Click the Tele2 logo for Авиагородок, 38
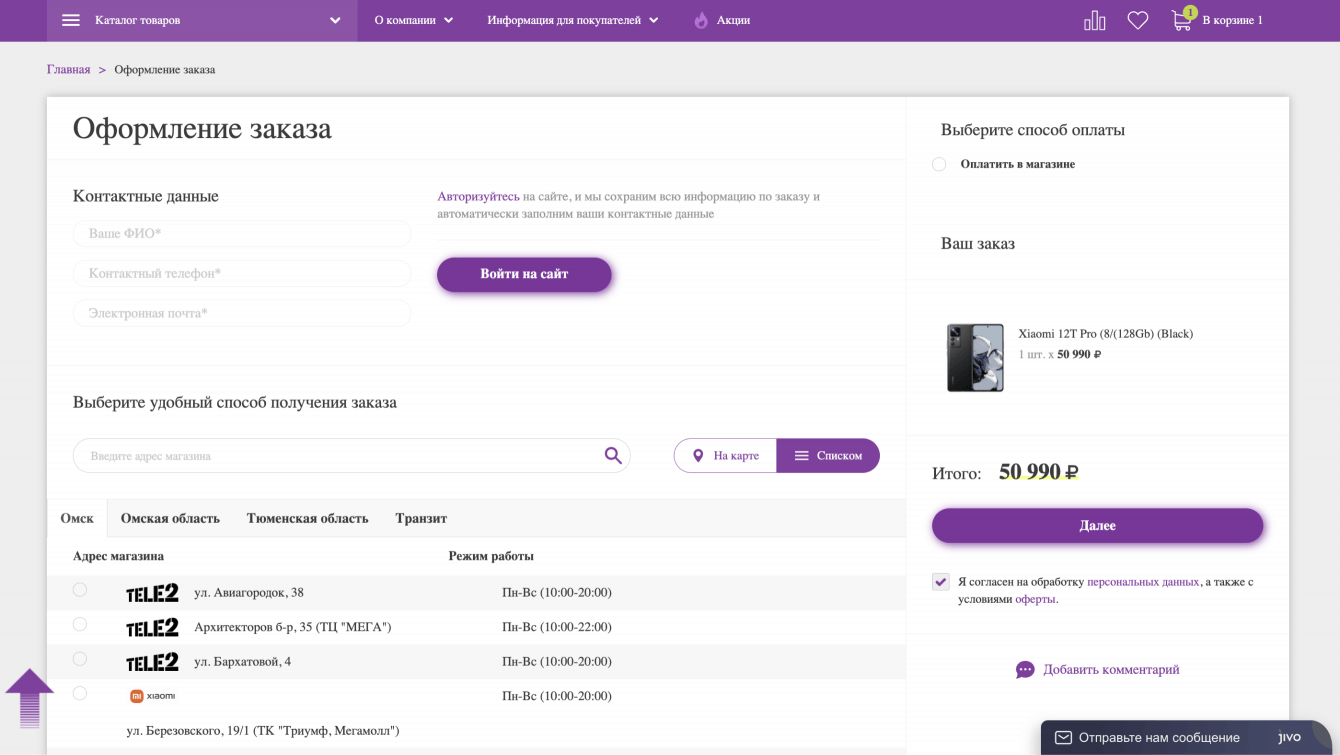 click(x=152, y=593)
